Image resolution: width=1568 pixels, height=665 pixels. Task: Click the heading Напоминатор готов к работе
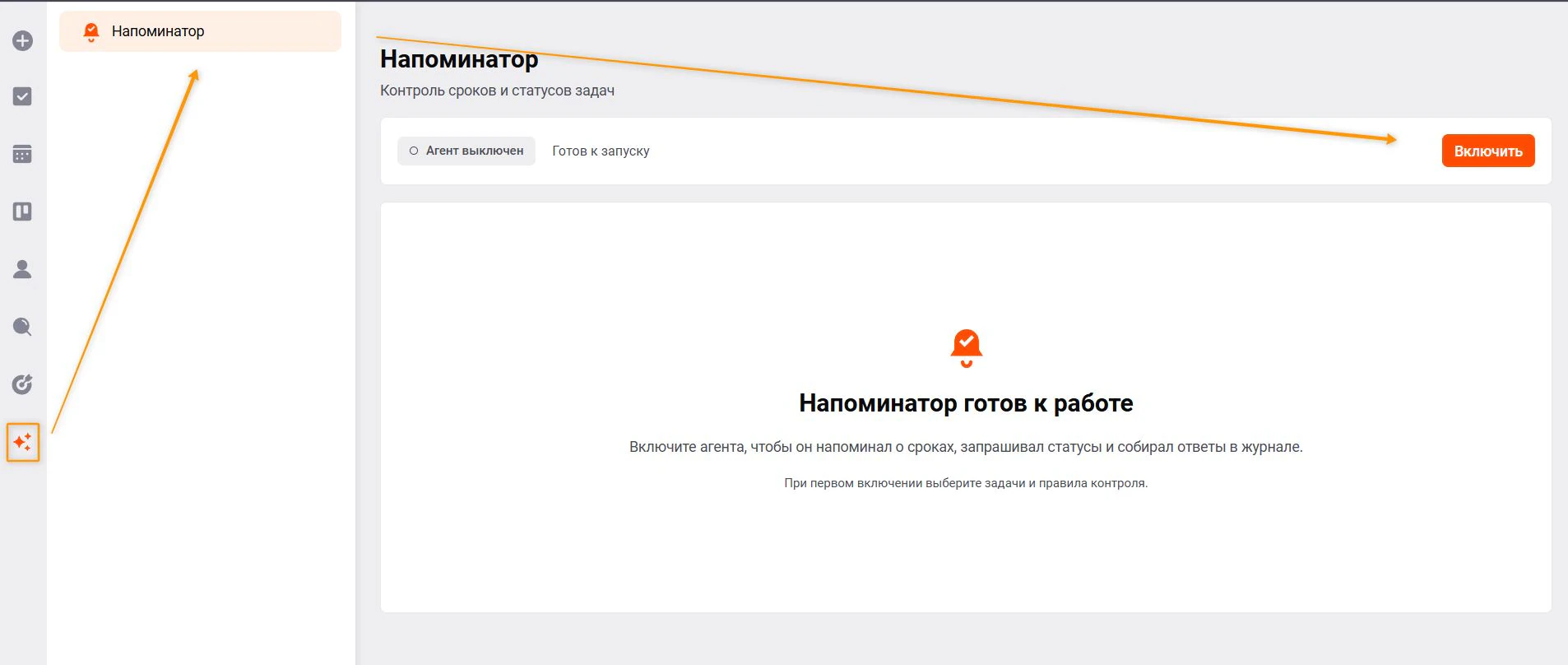966,403
